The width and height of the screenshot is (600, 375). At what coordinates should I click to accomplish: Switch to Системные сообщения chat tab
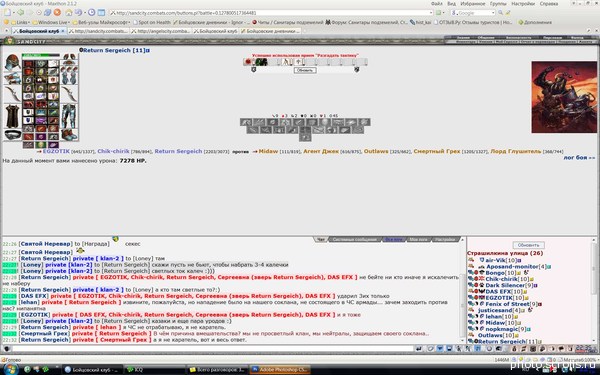355,240
